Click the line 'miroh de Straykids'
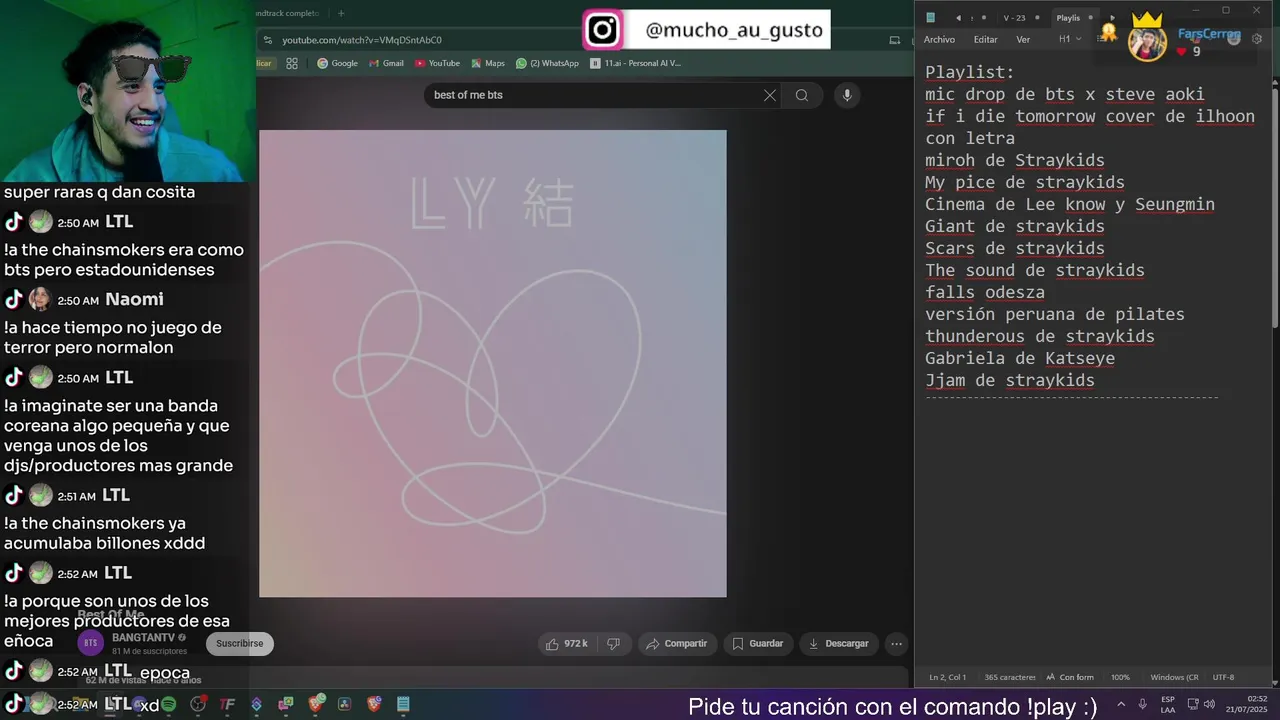Image resolution: width=1280 pixels, height=720 pixels. click(1014, 160)
